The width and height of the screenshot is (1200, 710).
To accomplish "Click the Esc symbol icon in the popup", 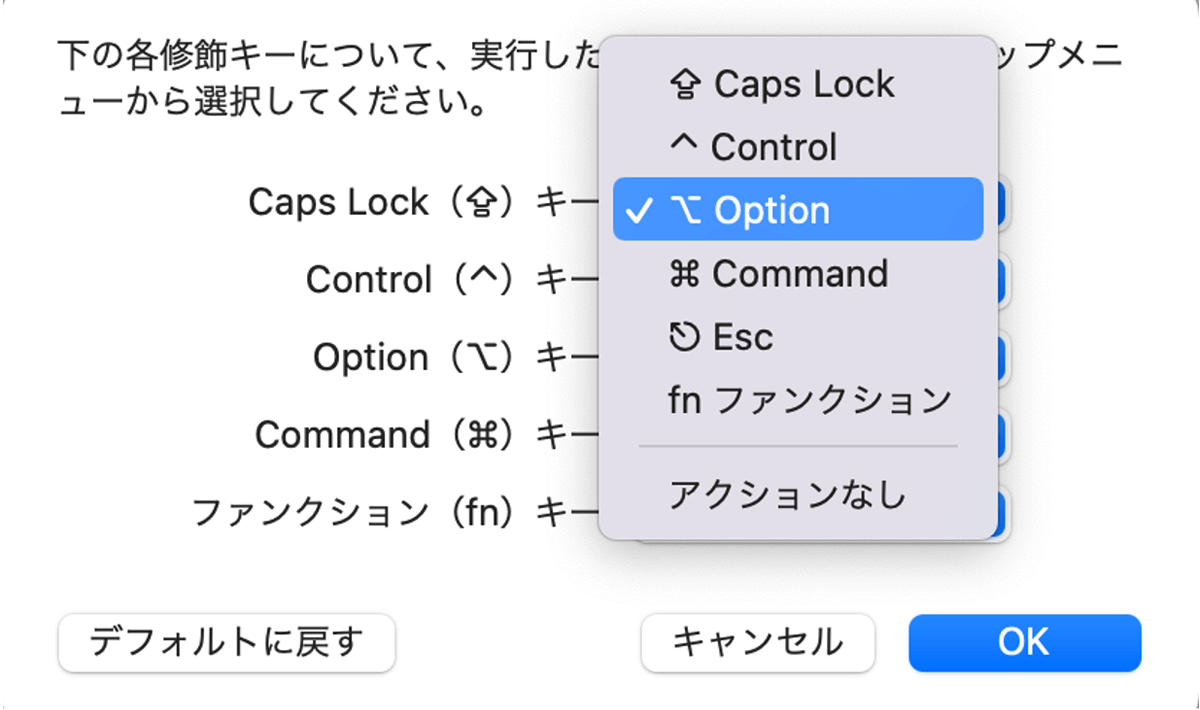I will pyautogui.click(x=686, y=336).
